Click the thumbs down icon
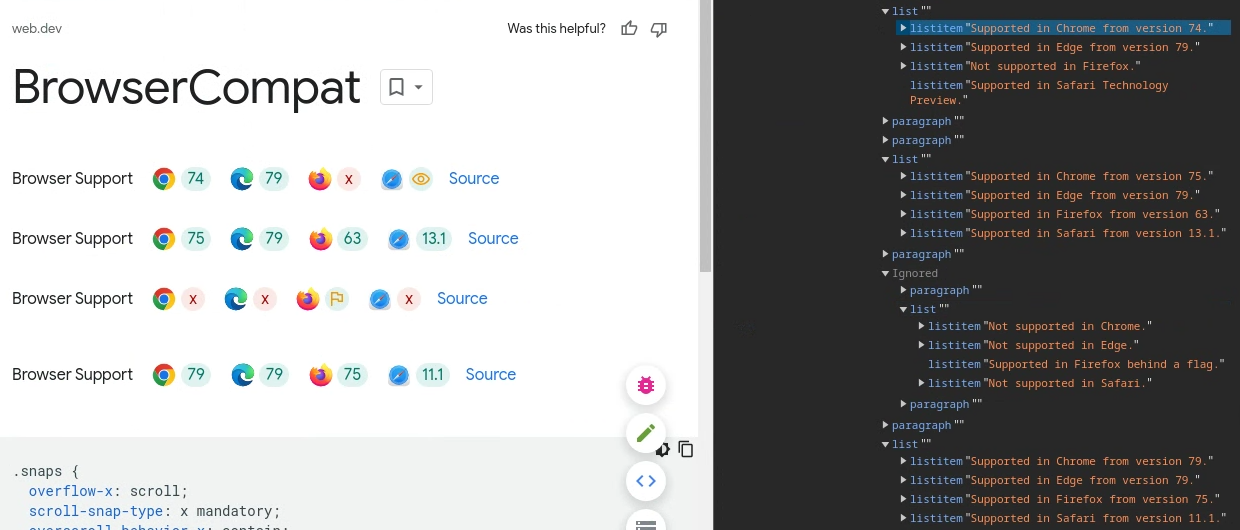 pyautogui.click(x=659, y=29)
